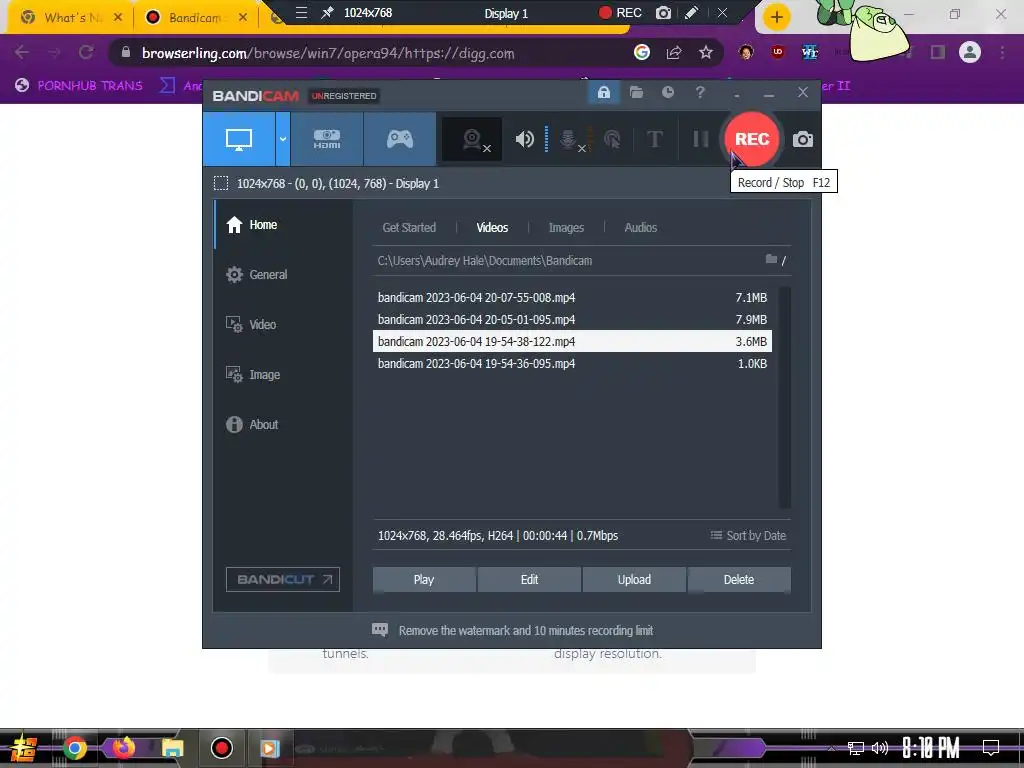Open recording bar hamburger menu icon
This screenshot has height=768, width=1024.
(x=301, y=12)
